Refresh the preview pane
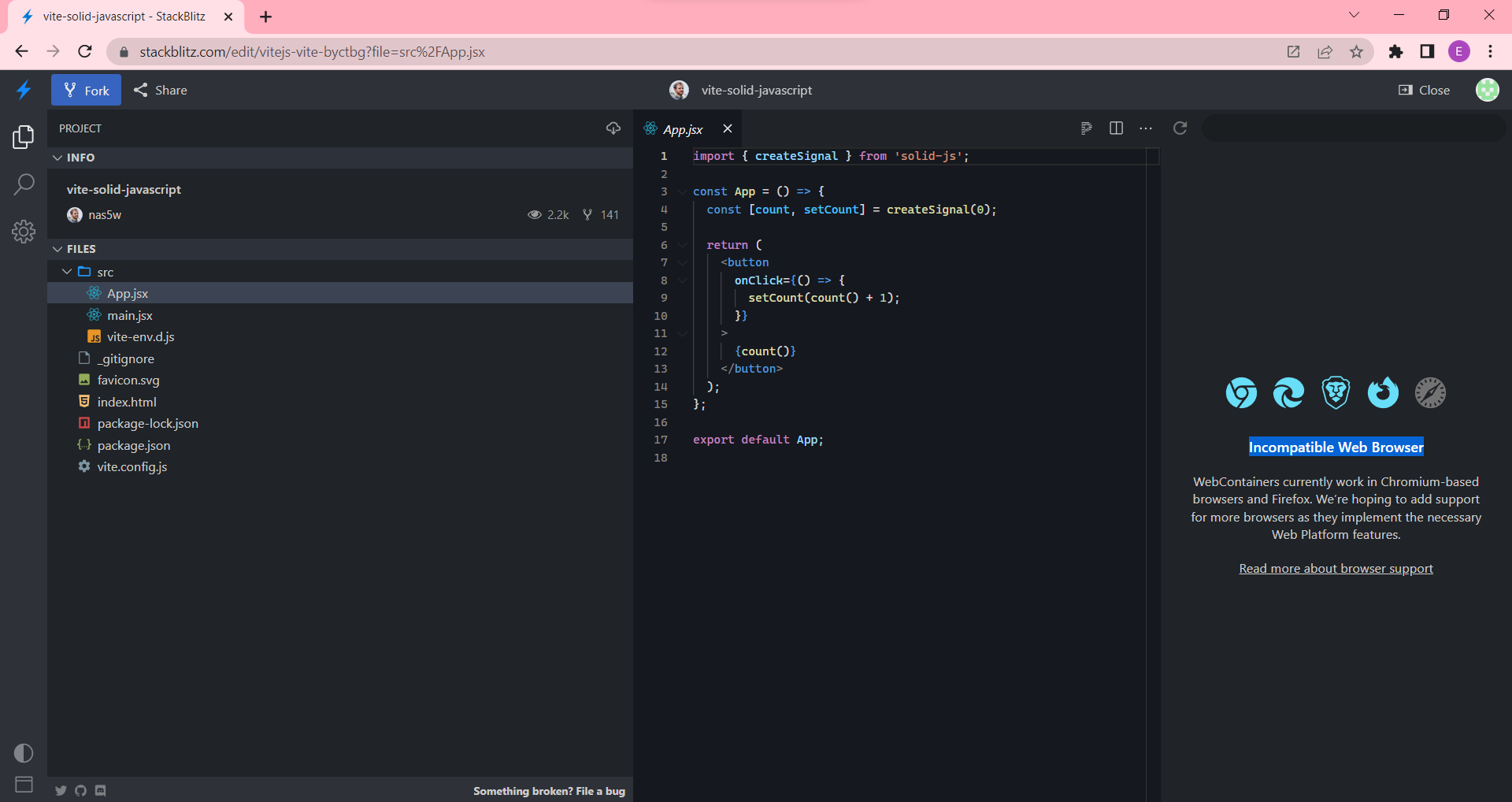This screenshot has width=1512, height=802. coord(1180,128)
